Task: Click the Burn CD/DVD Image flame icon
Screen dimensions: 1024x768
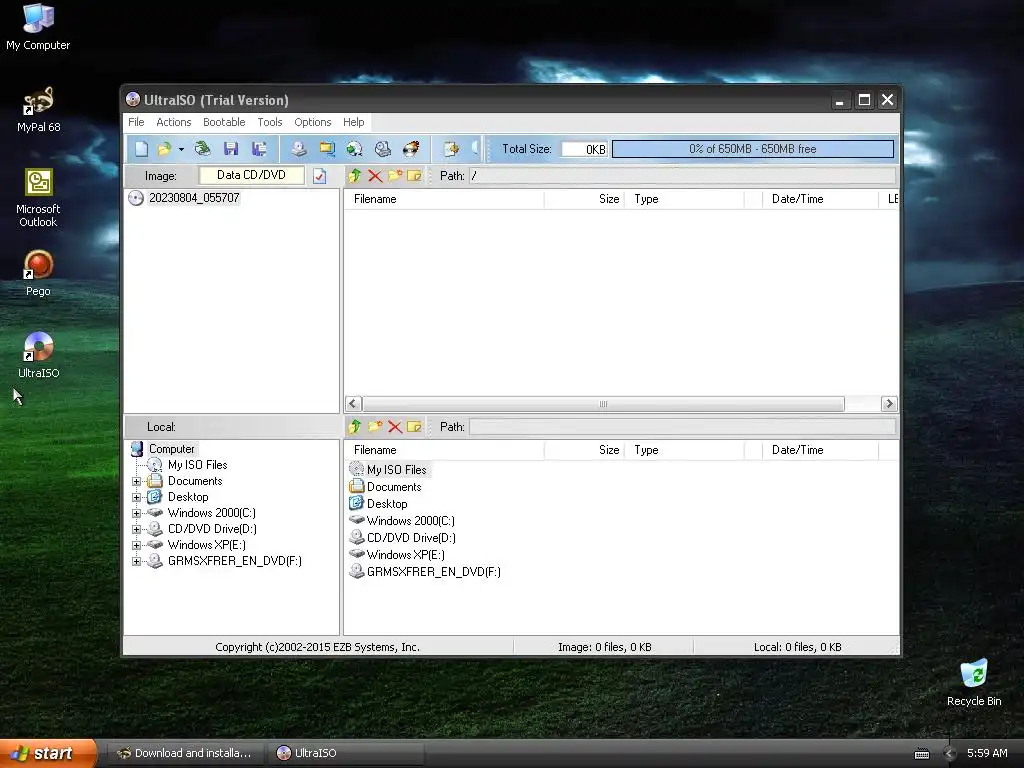Action: pyautogui.click(x=411, y=149)
